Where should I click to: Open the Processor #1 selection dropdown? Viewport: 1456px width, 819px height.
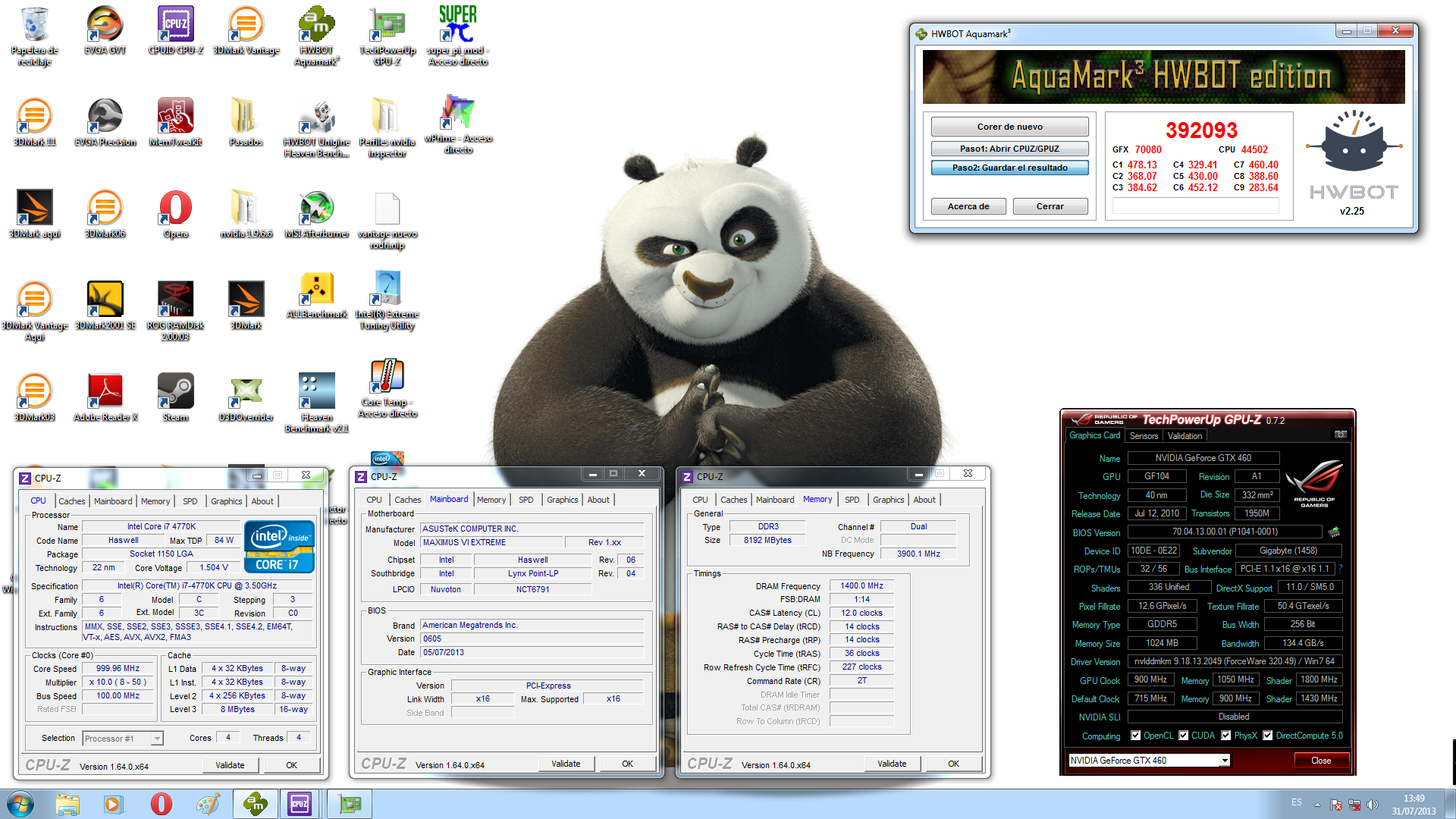point(123,739)
